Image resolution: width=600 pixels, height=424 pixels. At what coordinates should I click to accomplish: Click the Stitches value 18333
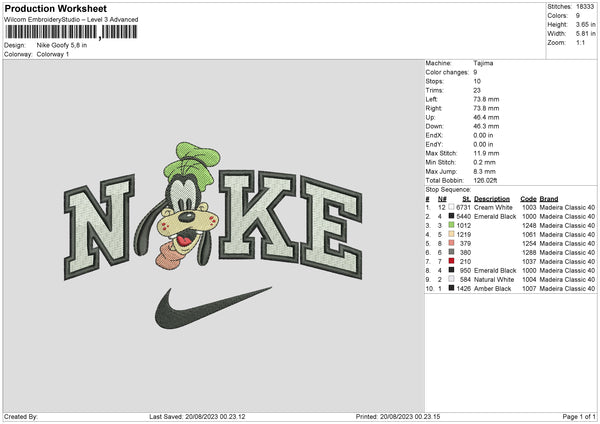click(585, 7)
